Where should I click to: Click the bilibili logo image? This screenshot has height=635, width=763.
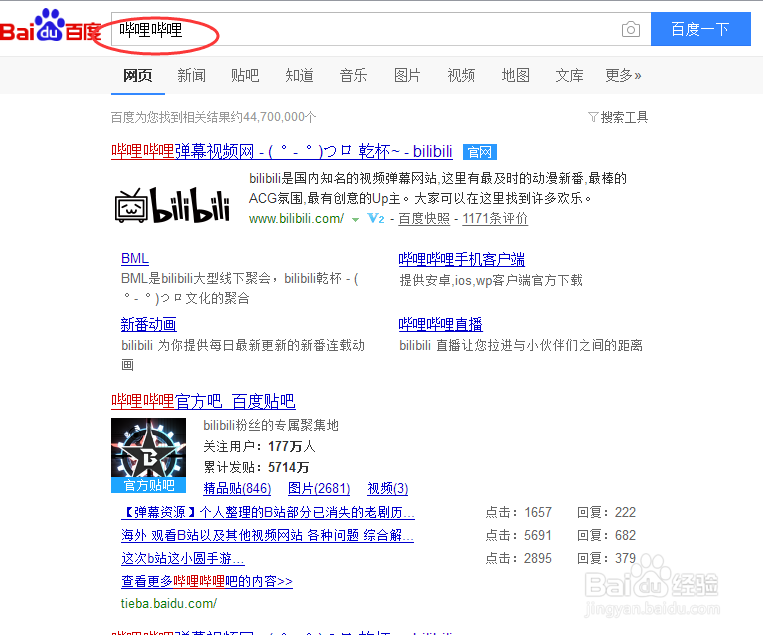pos(172,205)
